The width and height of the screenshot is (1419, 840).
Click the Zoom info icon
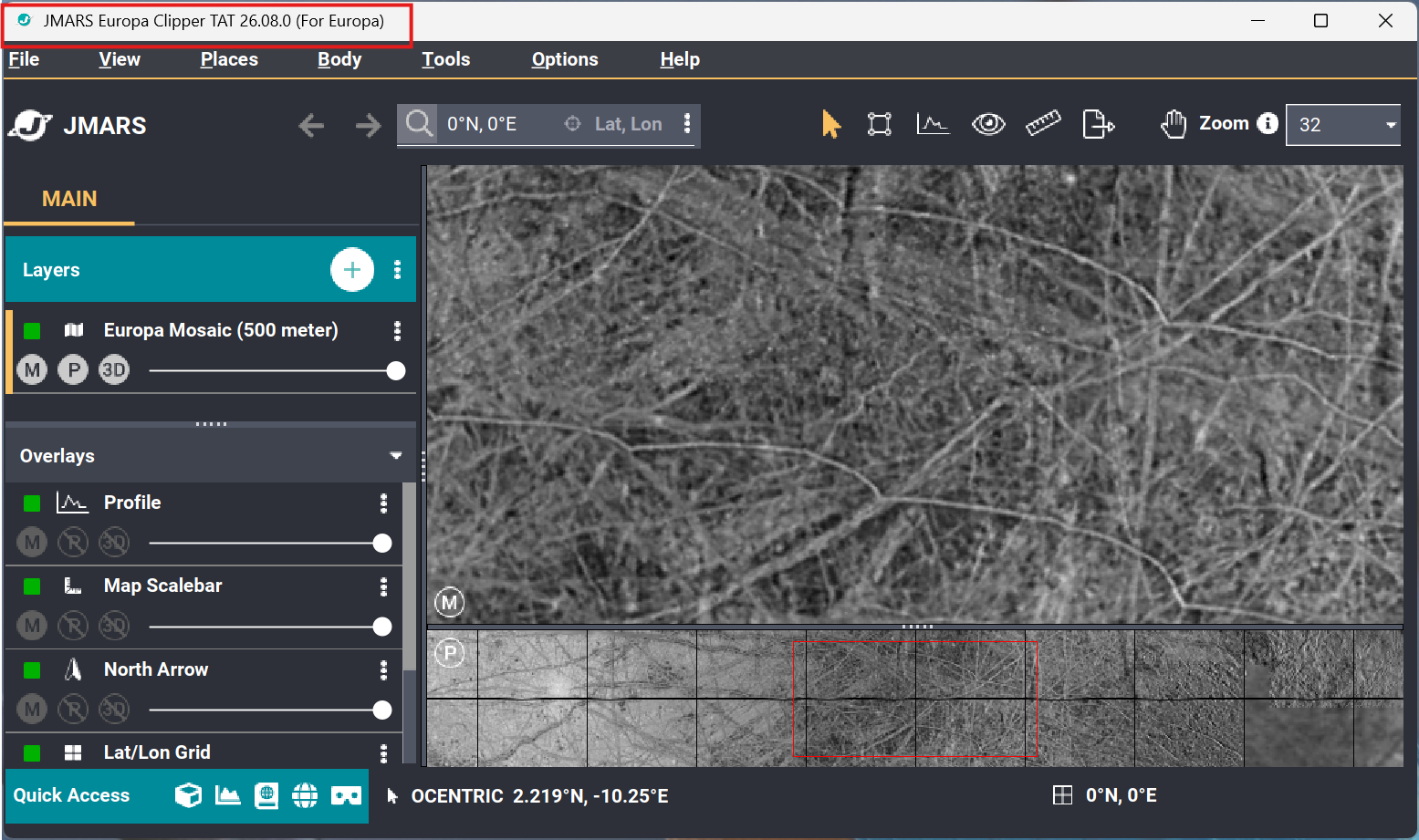(1268, 123)
